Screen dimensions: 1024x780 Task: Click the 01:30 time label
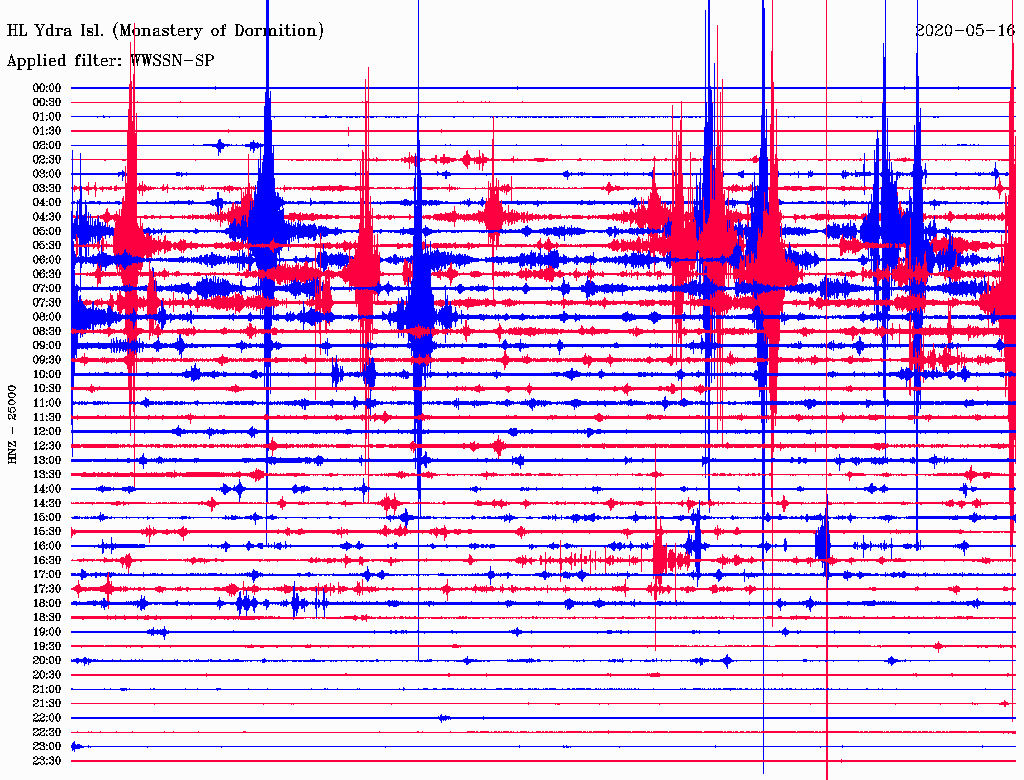47,131
